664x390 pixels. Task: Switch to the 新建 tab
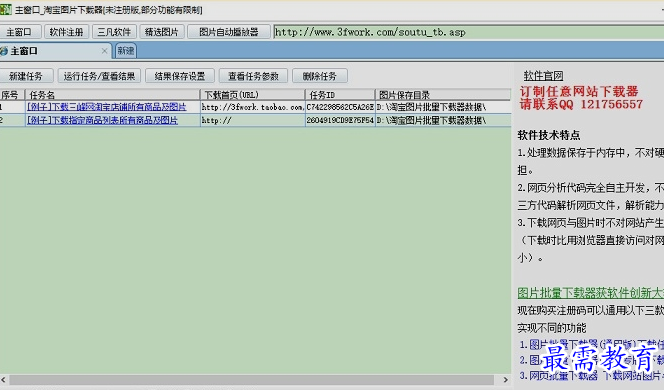pyautogui.click(x=126, y=51)
